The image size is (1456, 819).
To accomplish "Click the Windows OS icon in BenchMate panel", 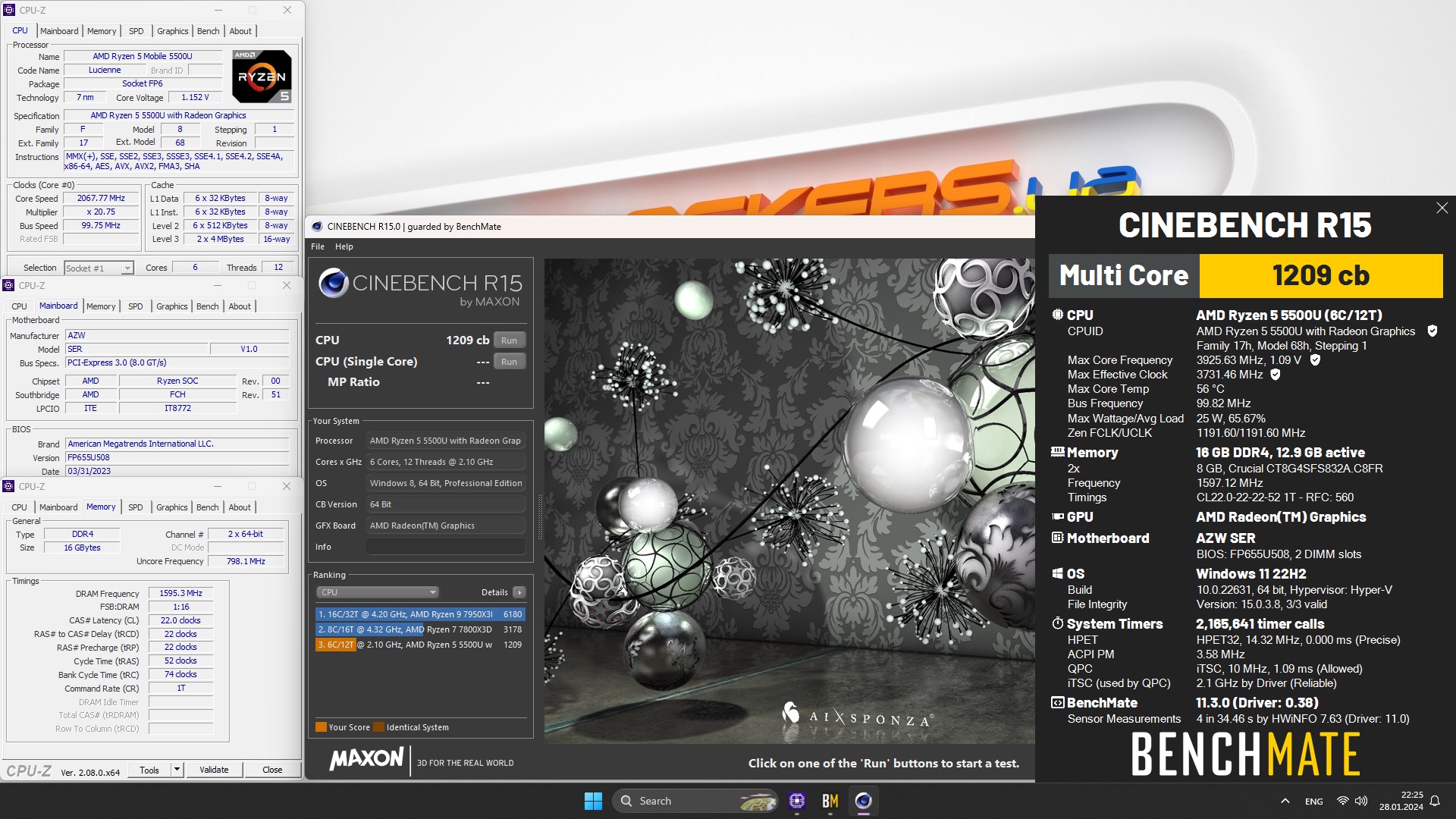I will (1057, 573).
